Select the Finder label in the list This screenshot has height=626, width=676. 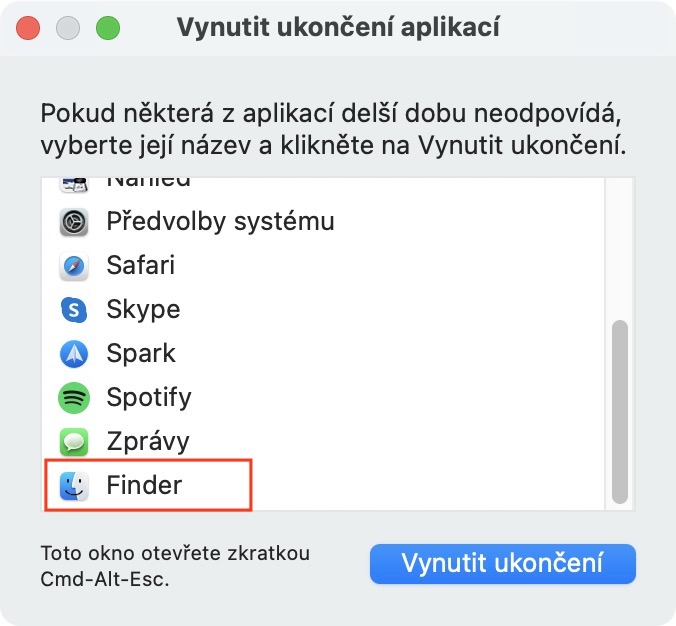pyautogui.click(x=144, y=486)
